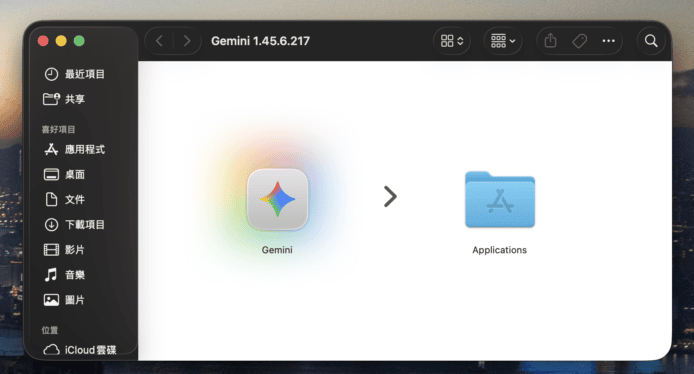Click the 喜好項目 section header
The width and height of the screenshot is (694, 374).
pos(58,130)
